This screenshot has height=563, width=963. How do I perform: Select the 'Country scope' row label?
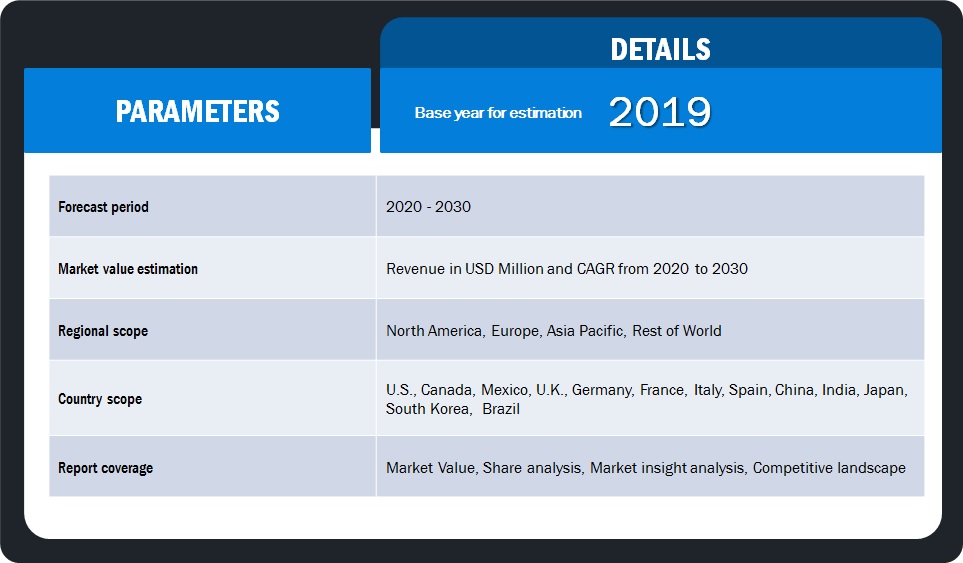tap(100, 399)
